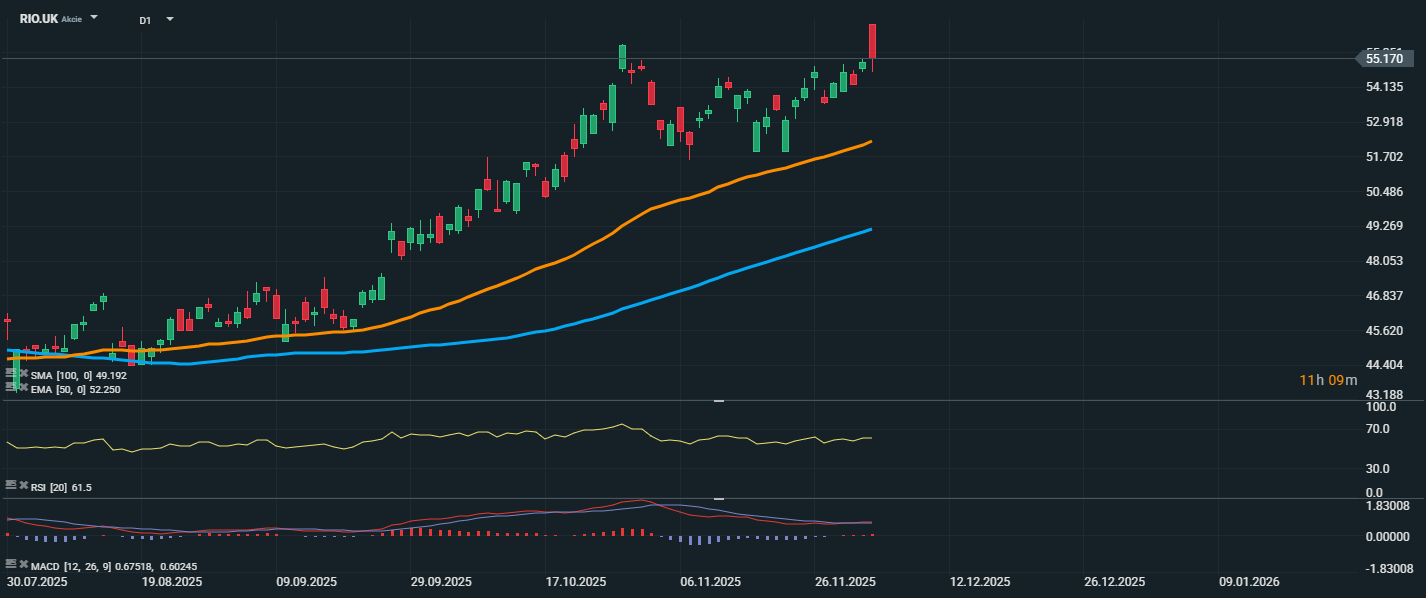1426x598 pixels.
Task: Remove the MACD indicator
Action: tap(23, 564)
